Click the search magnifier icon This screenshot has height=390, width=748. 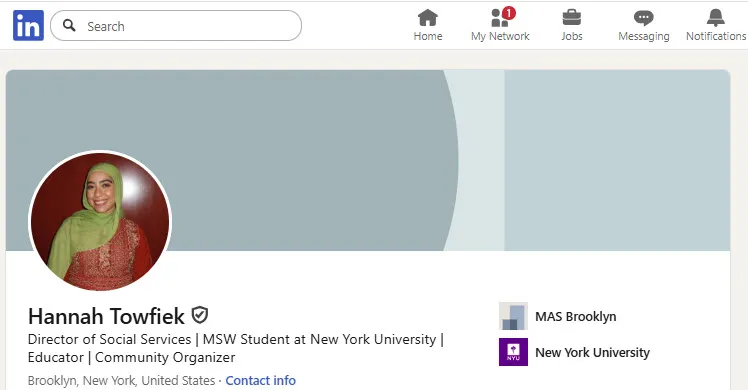(x=69, y=25)
